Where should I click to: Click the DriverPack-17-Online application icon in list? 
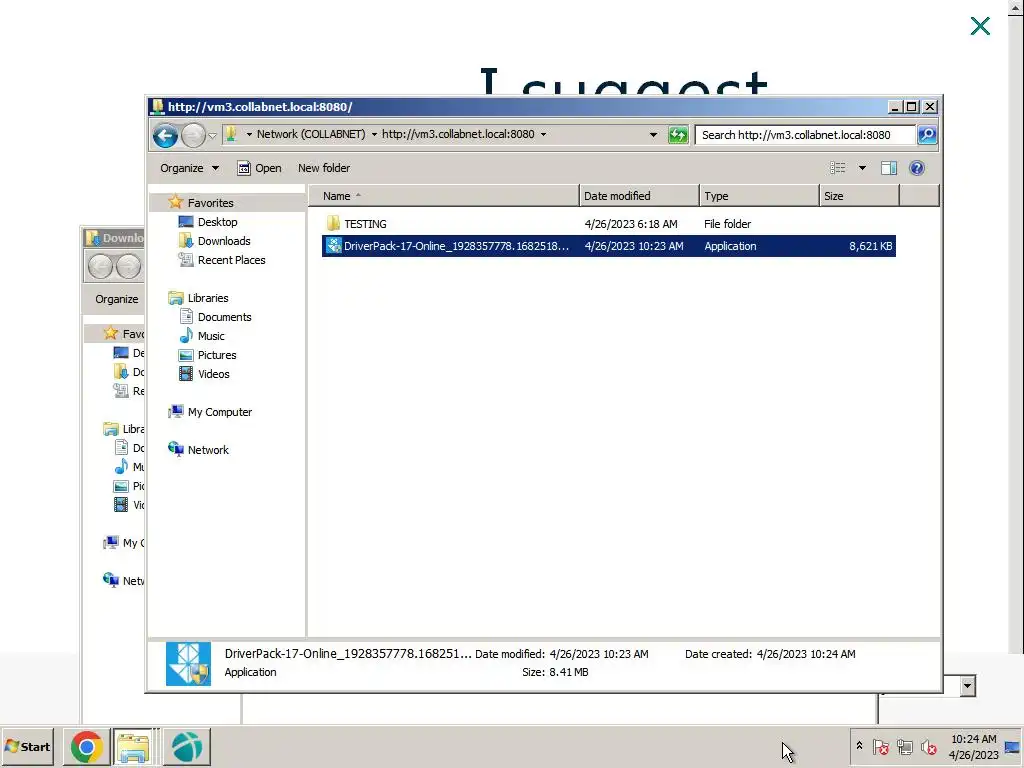[x=334, y=246]
